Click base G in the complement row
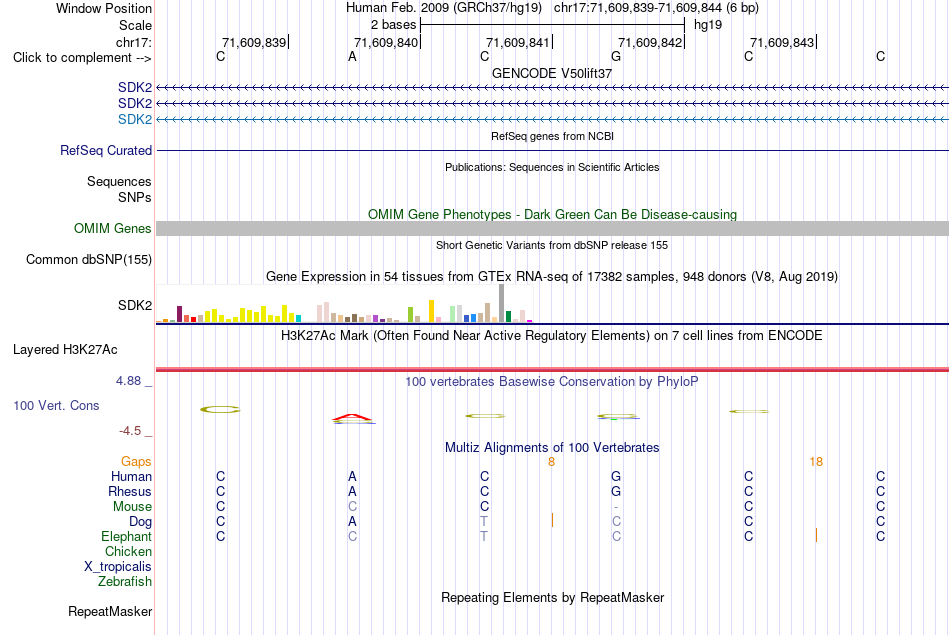The image size is (950, 635). 616,57
